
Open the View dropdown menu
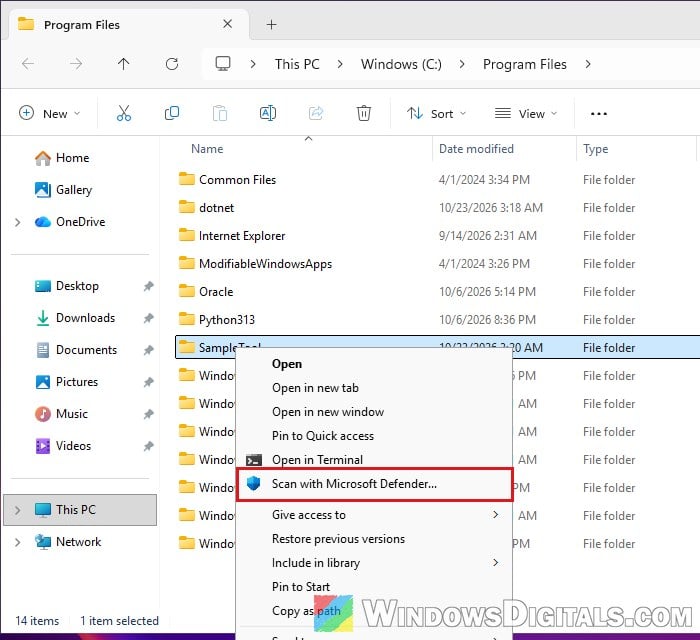click(x=526, y=113)
